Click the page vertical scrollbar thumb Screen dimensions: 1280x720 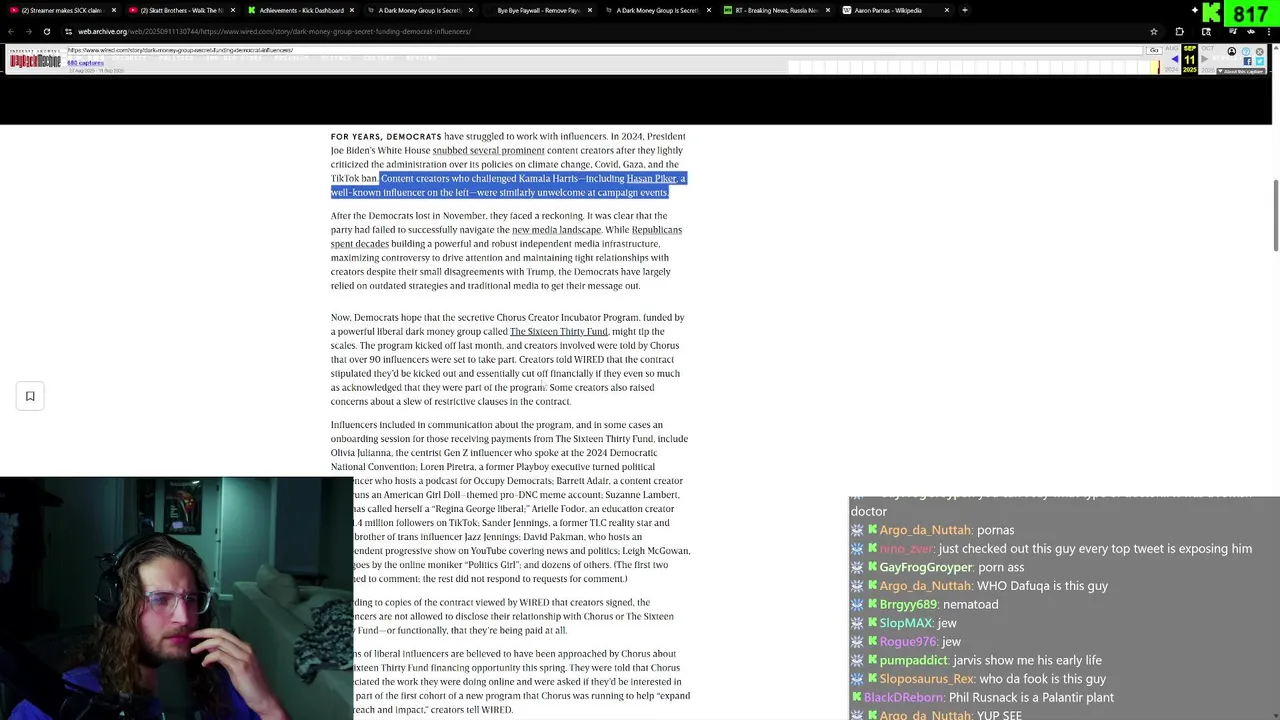click(1275, 216)
